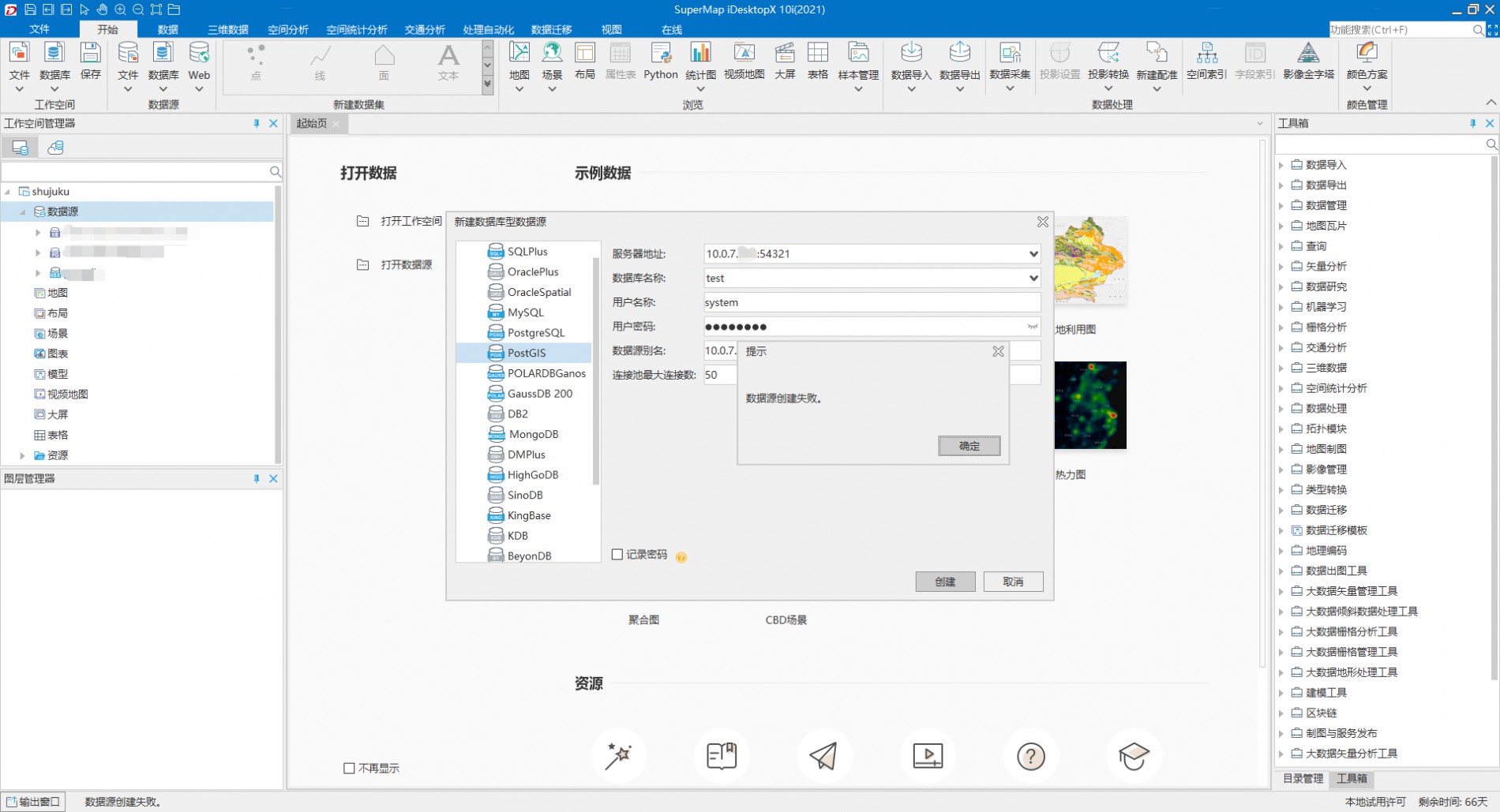Open the Output Window (输出窗口) button
1500x812 pixels.
coord(33,802)
